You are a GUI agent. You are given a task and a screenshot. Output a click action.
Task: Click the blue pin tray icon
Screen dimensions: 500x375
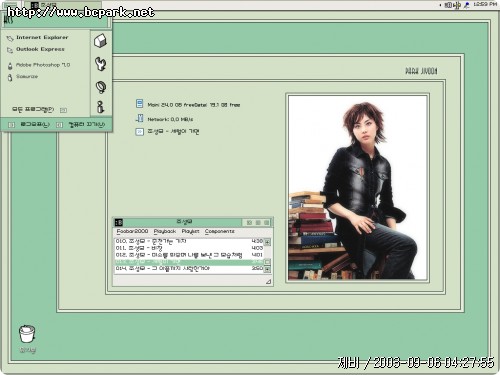click(467, 5)
